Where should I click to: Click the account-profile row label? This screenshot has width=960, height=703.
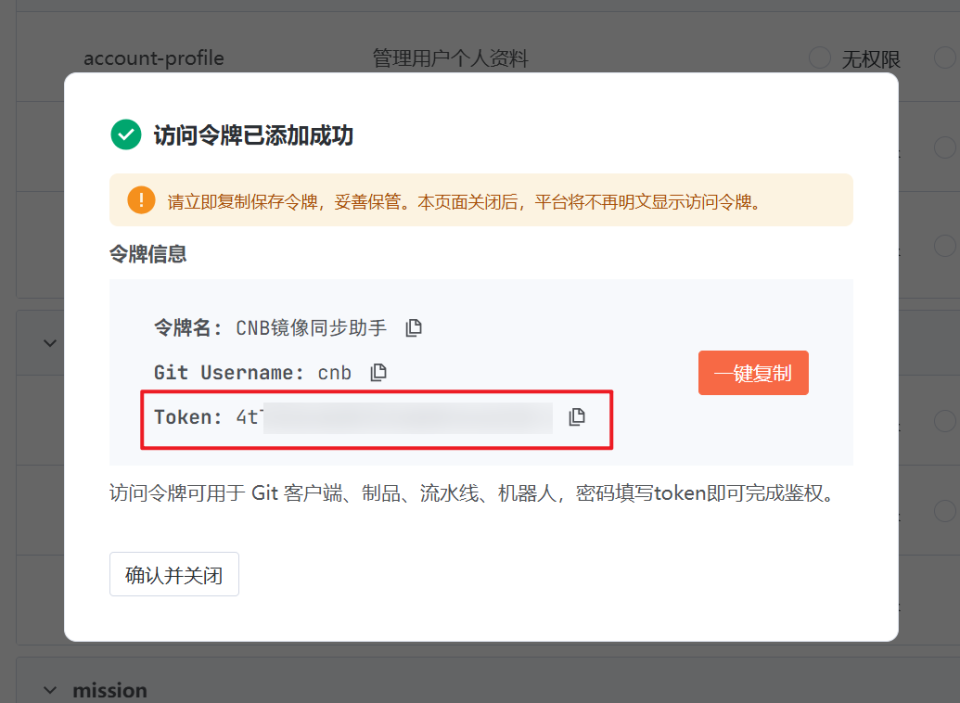(154, 58)
